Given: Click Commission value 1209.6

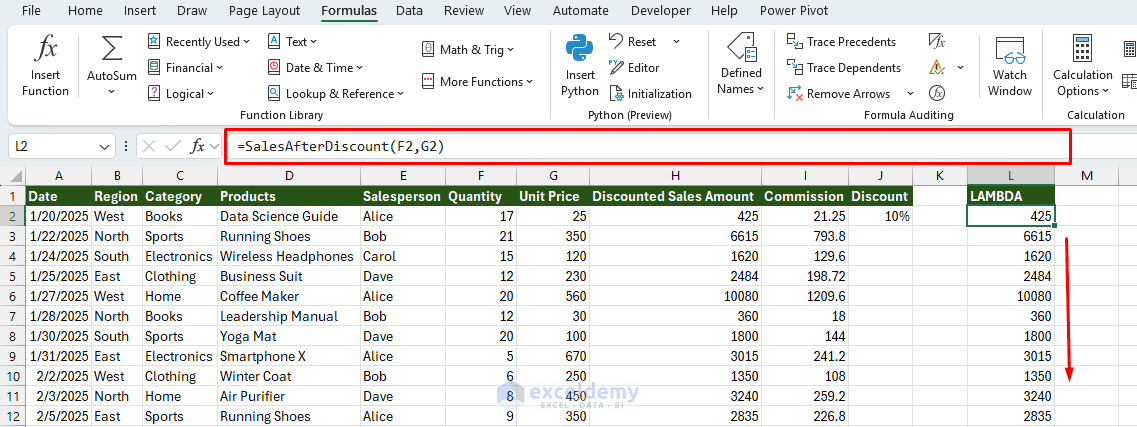Looking at the screenshot, I should (804, 297).
